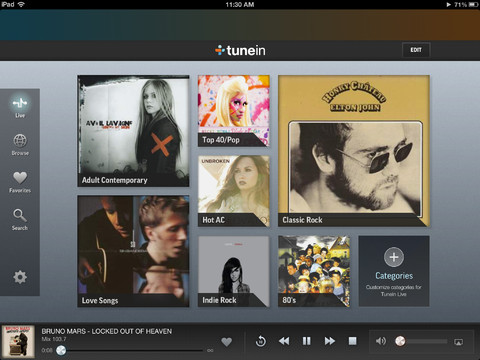
Task: Click the song title Bruno Mars - Locked Out of Heaven
Action: [x=107, y=331]
